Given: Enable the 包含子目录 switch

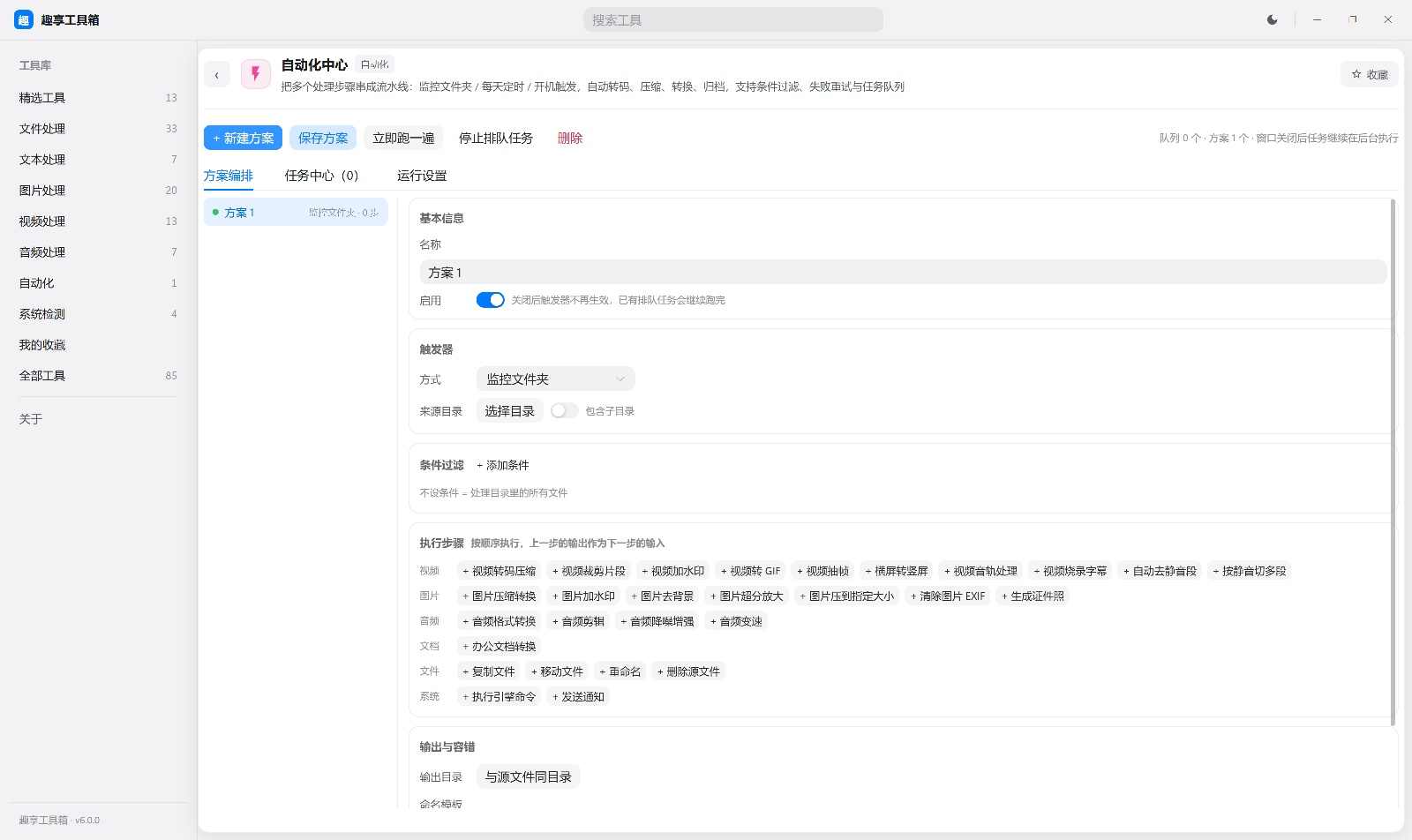Looking at the screenshot, I should point(564,411).
